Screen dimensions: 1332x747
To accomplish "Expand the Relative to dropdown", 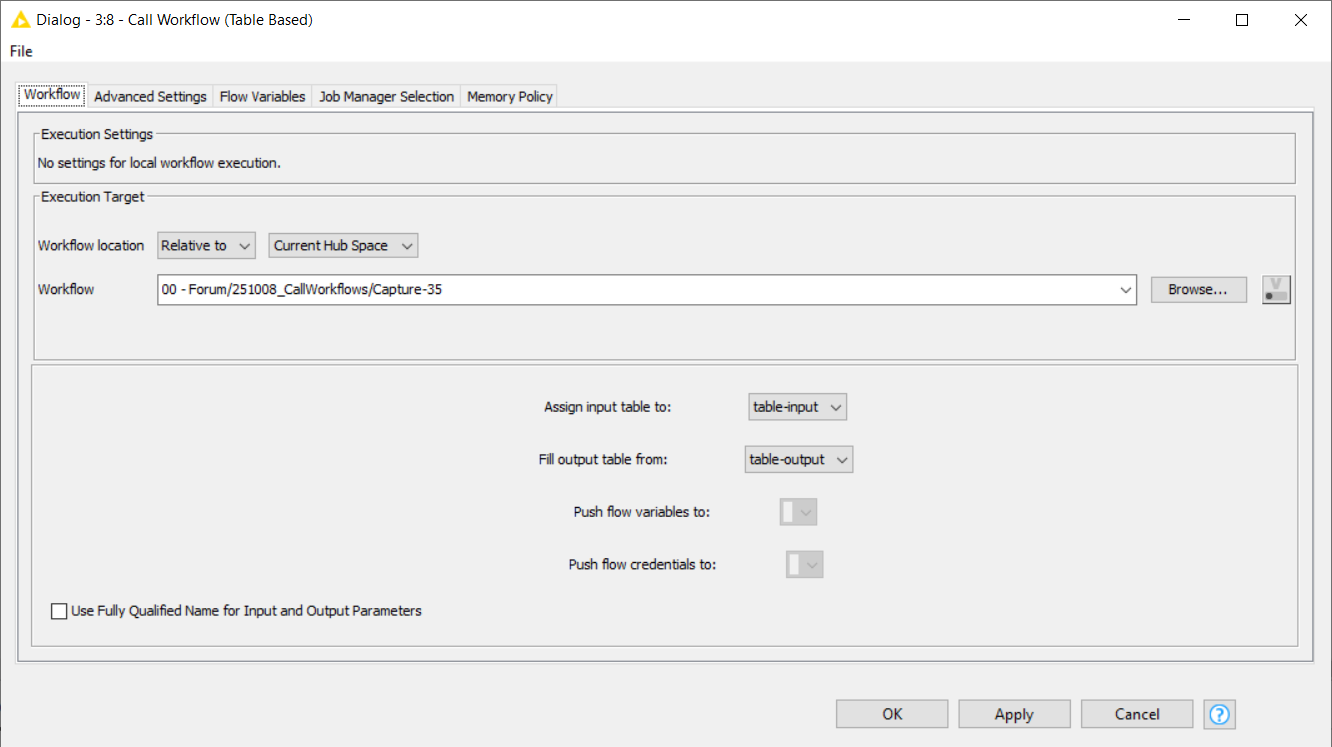I will pyautogui.click(x=207, y=246).
